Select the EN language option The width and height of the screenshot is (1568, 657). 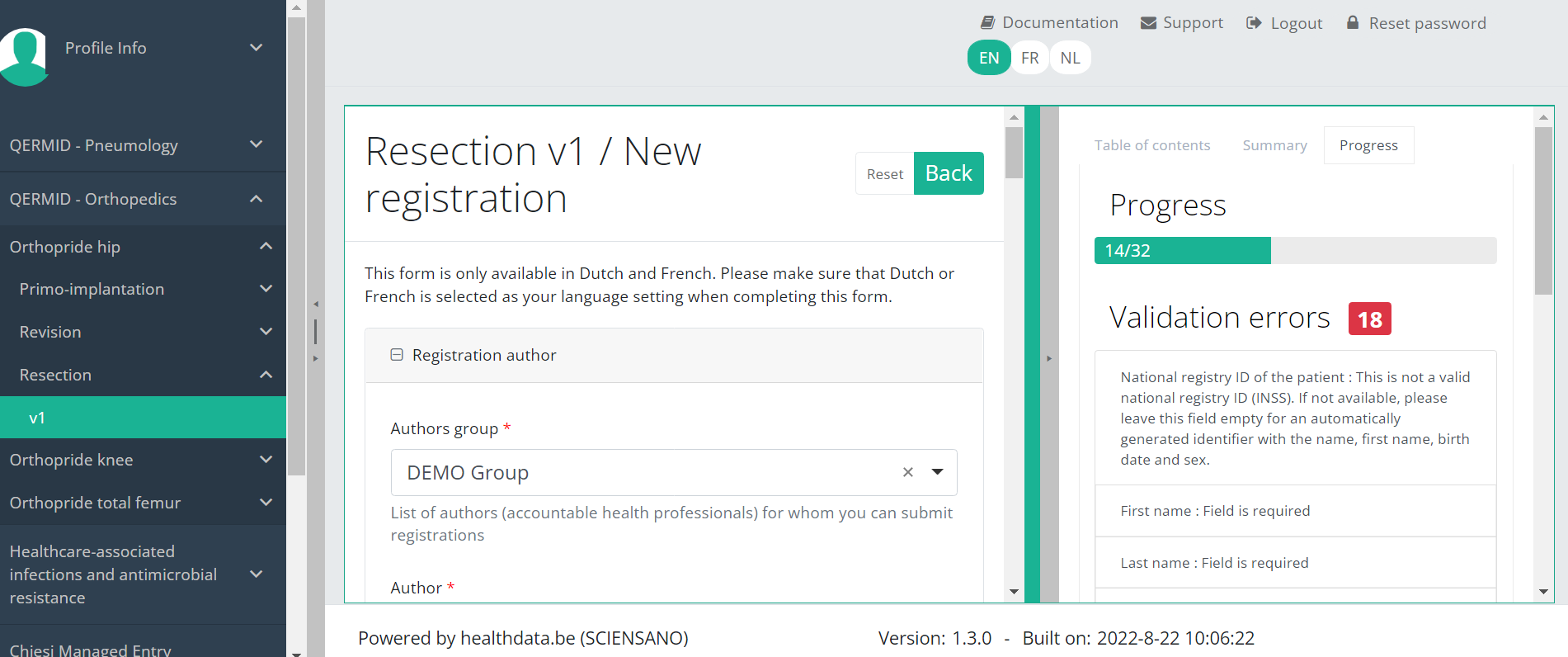[x=989, y=58]
